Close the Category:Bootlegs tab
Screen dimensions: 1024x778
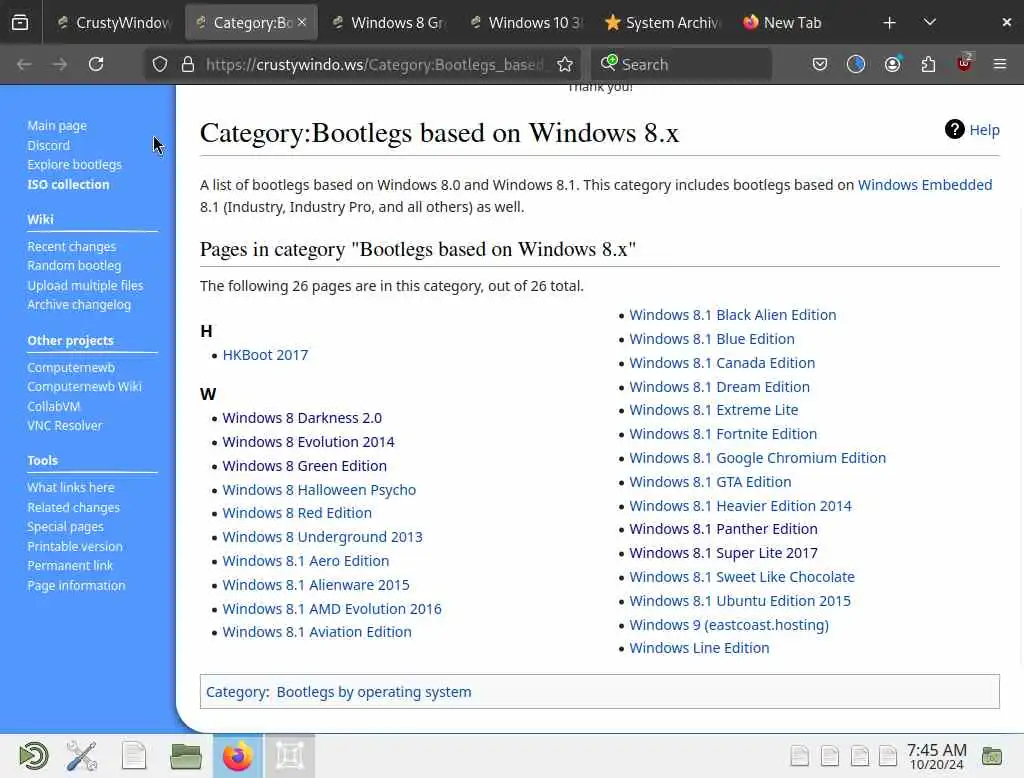302,22
